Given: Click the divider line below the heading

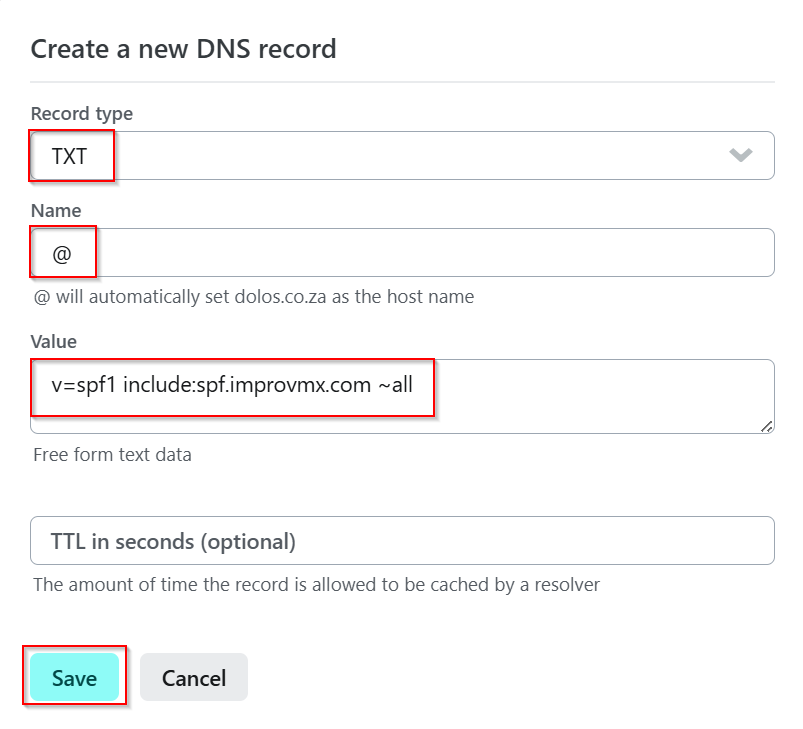Looking at the screenshot, I should tap(402, 81).
